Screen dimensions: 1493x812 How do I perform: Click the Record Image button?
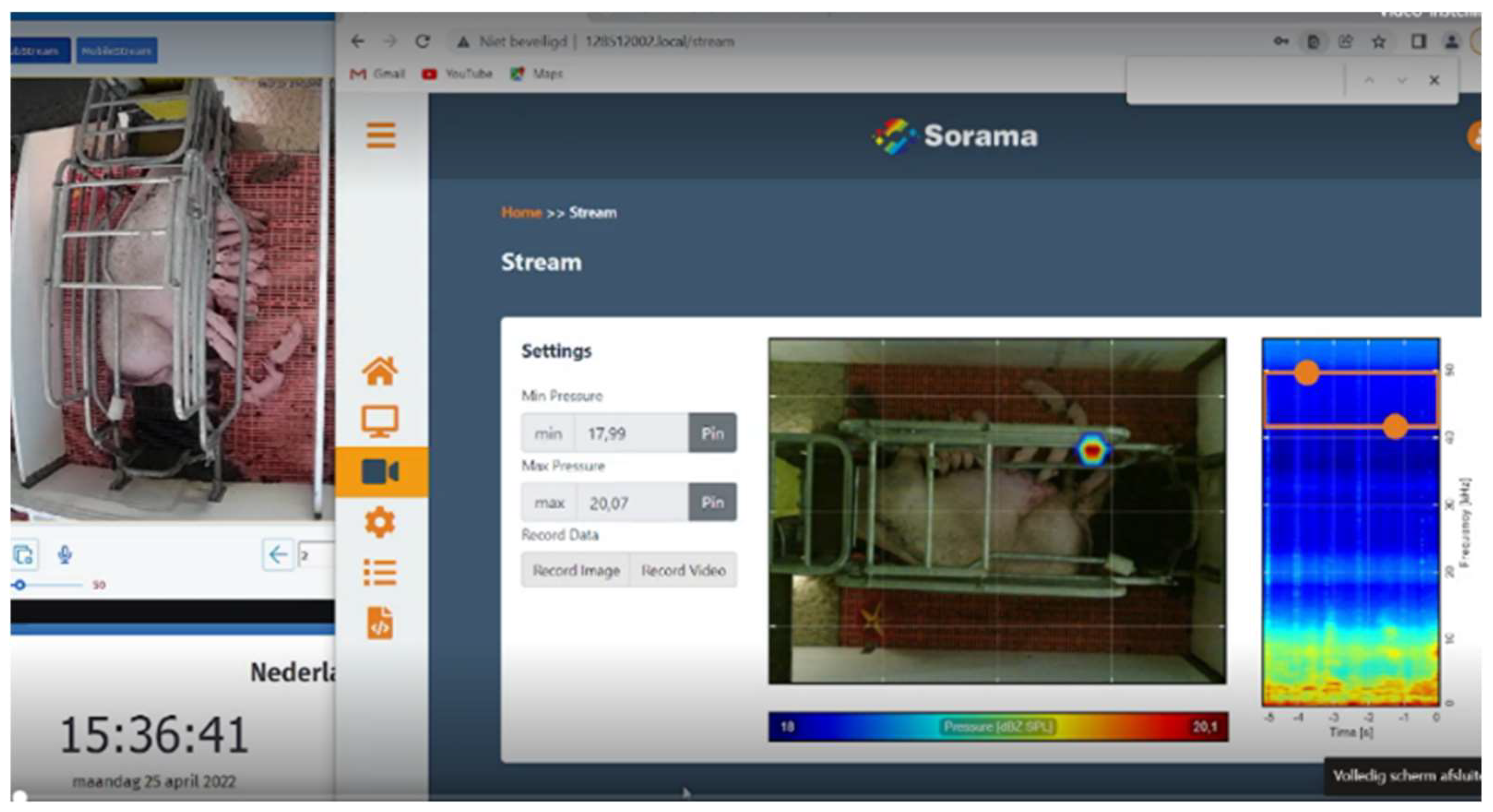point(576,570)
